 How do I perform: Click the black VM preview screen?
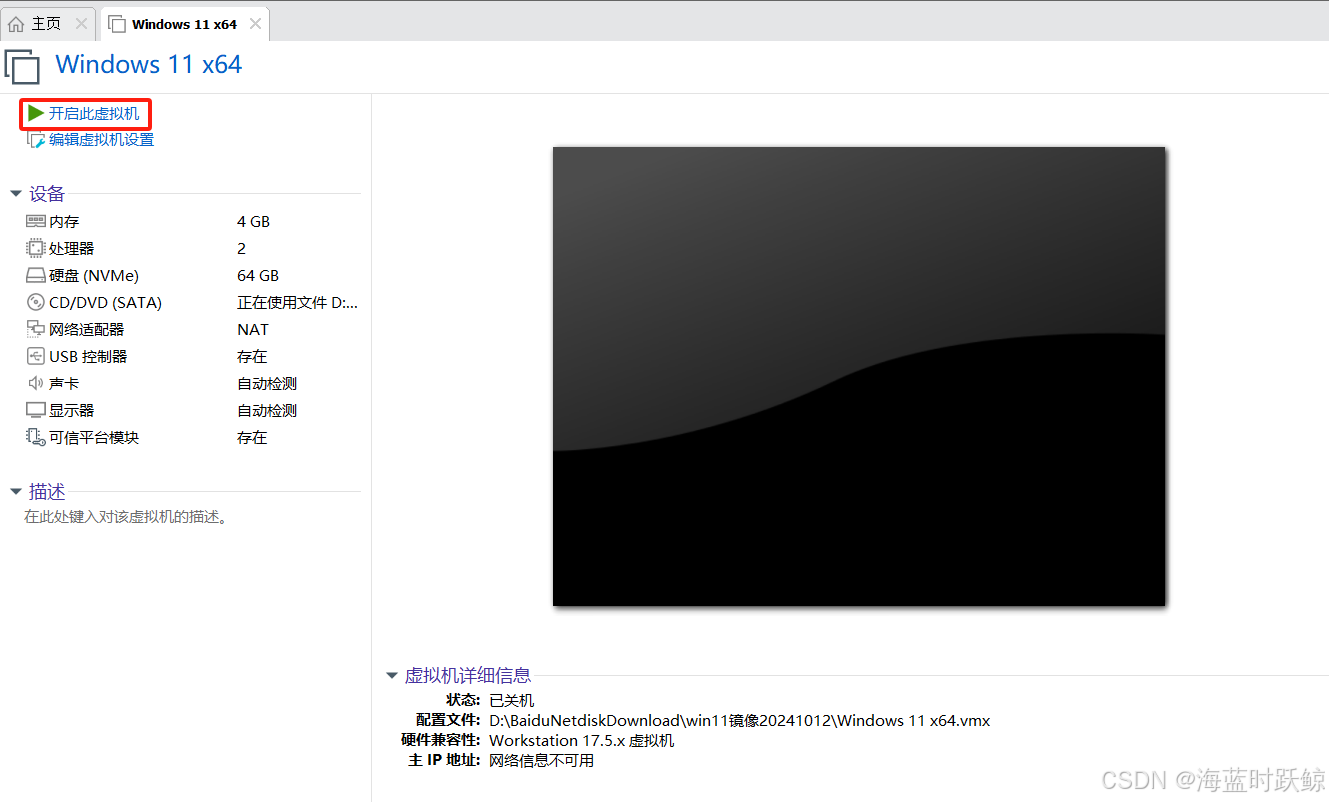859,376
